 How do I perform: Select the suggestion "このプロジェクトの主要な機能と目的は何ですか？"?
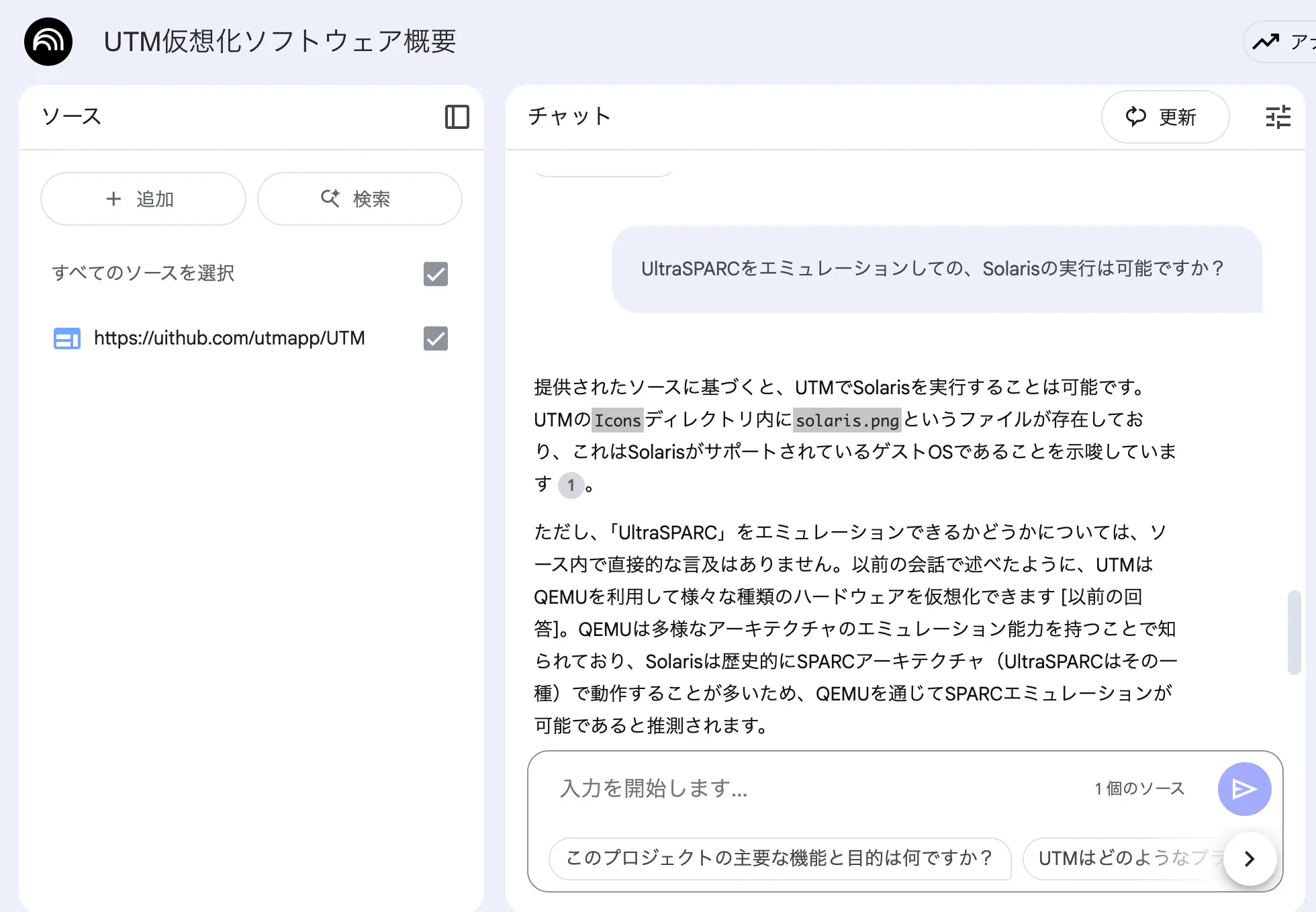pos(780,858)
